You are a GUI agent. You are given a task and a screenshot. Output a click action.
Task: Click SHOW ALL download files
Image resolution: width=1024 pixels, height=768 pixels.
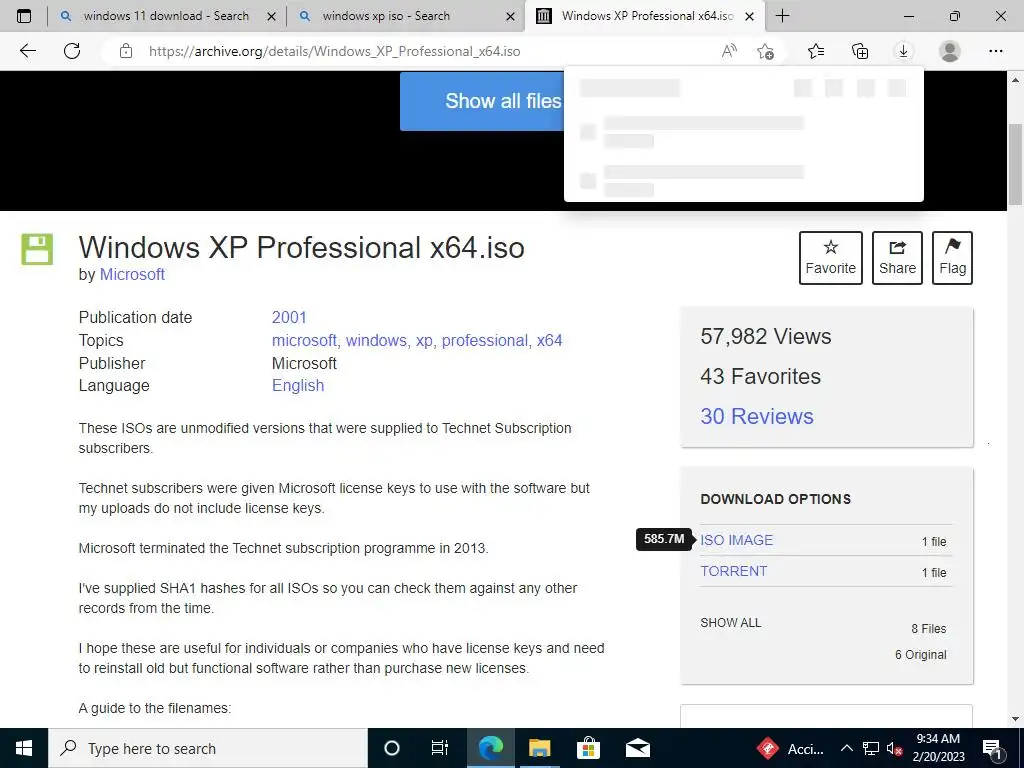(731, 622)
